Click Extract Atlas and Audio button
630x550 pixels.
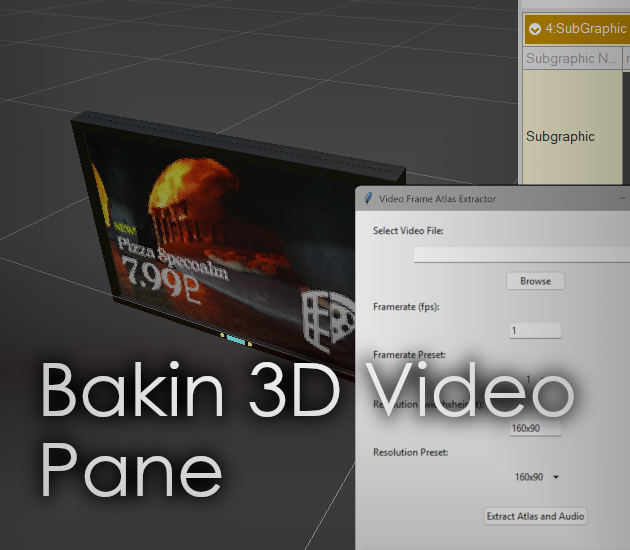(535, 516)
